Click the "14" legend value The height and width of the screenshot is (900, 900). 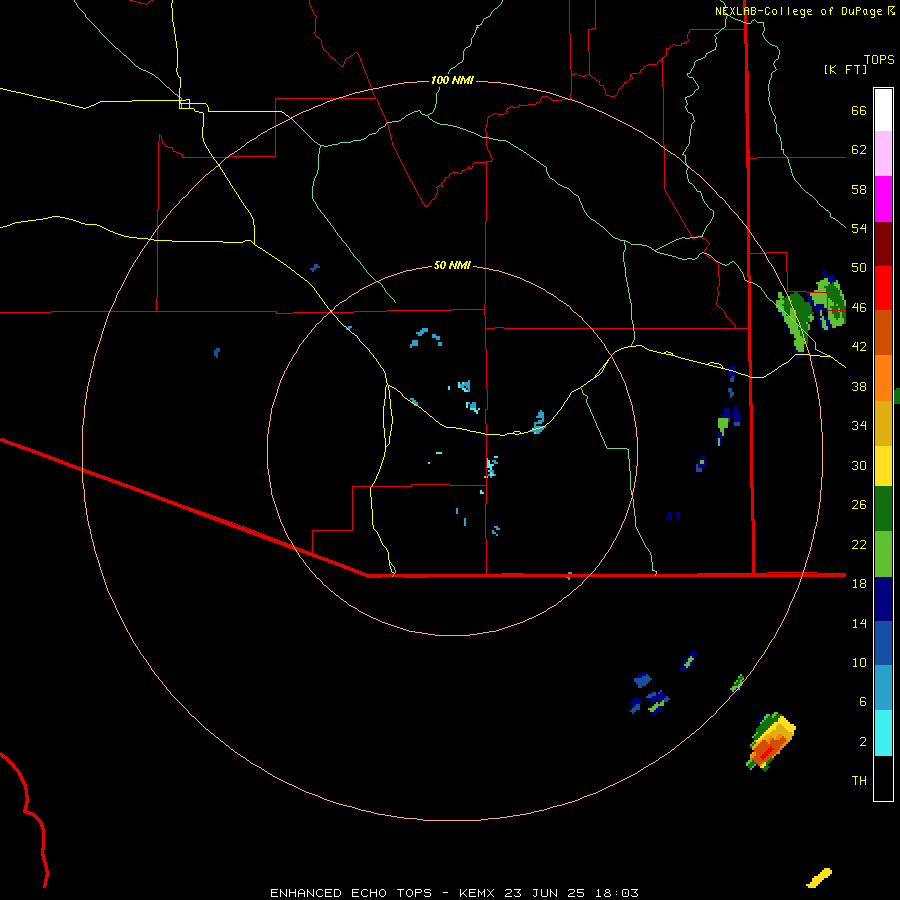(x=859, y=623)
